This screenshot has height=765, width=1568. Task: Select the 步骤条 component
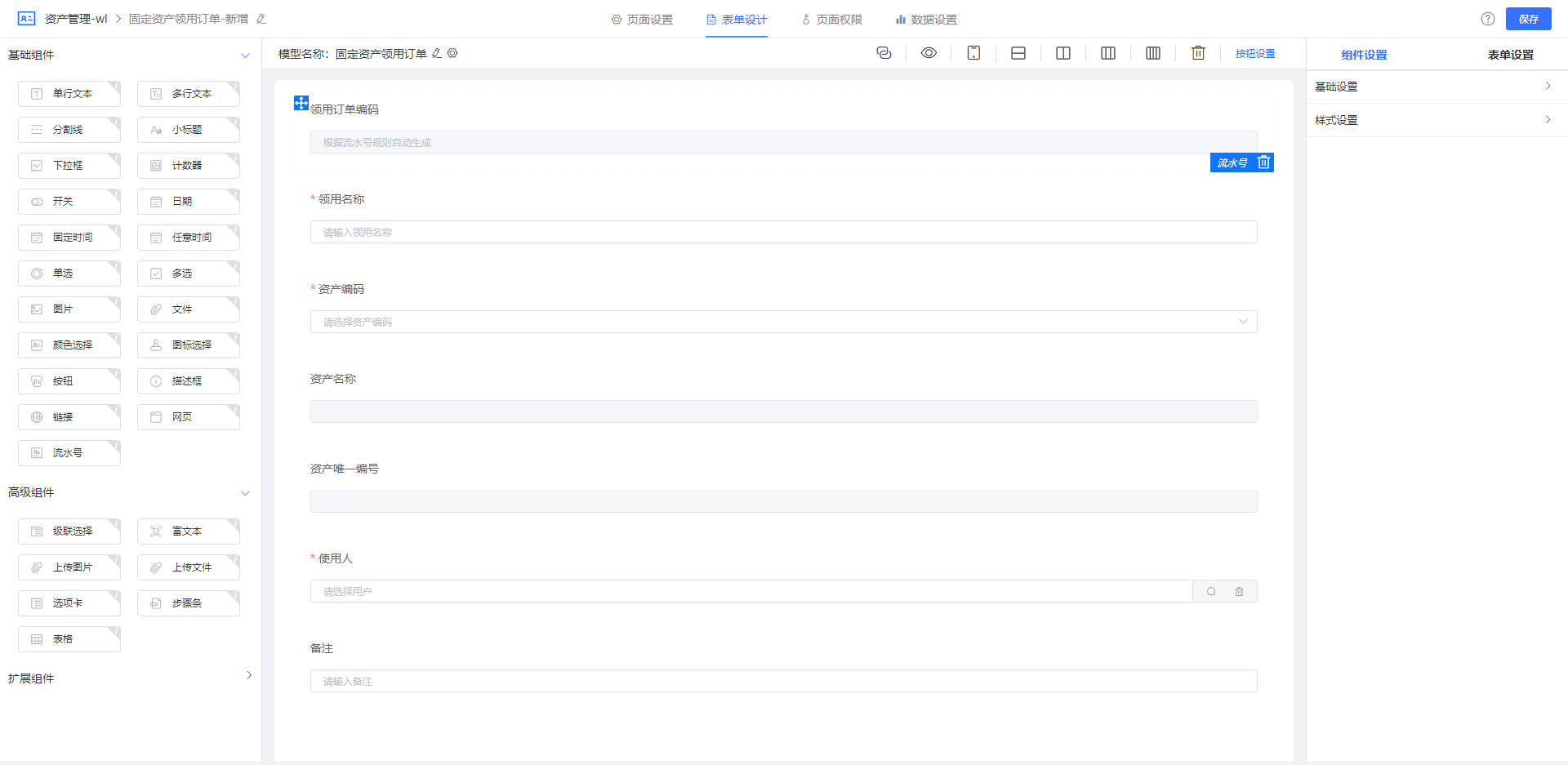(189, 603)
